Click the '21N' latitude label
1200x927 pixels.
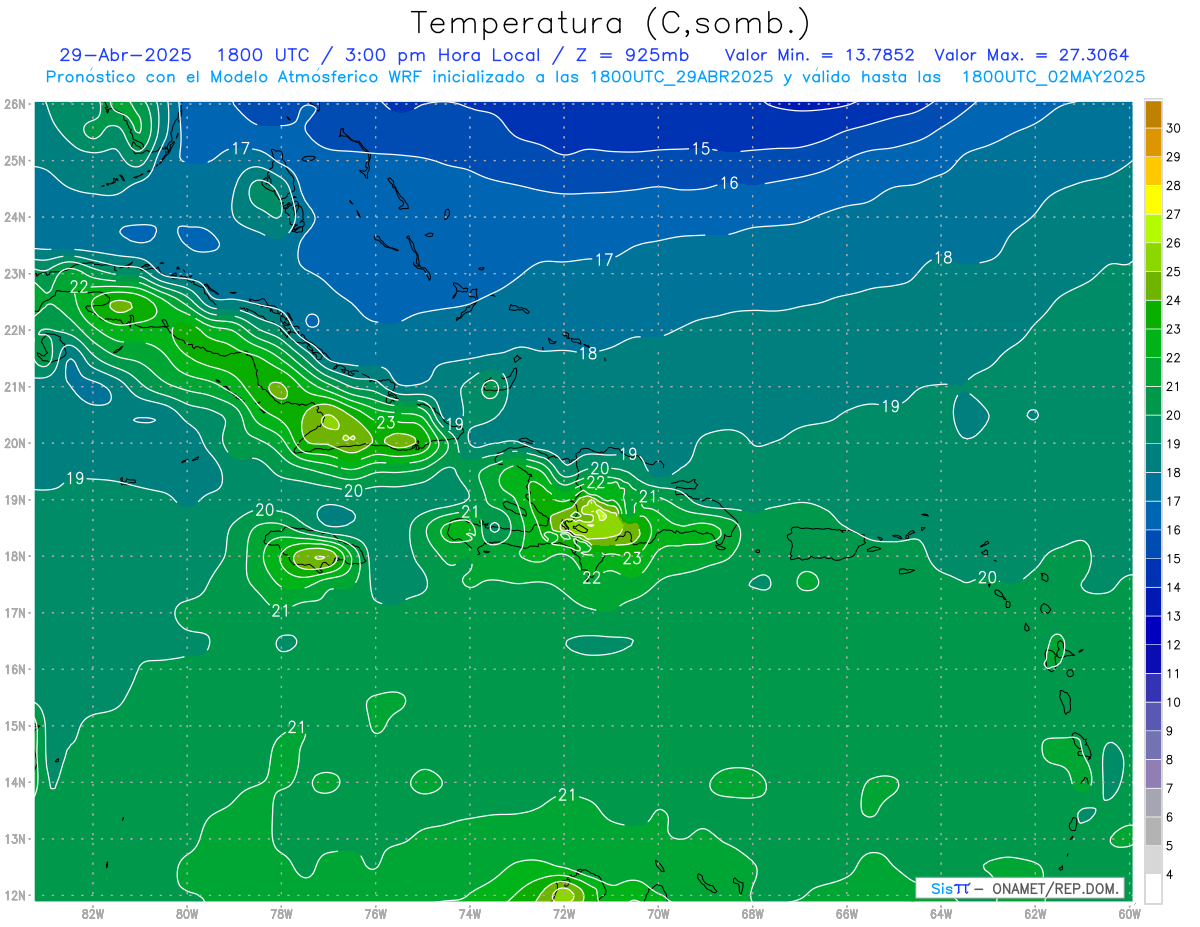(14, 386)
